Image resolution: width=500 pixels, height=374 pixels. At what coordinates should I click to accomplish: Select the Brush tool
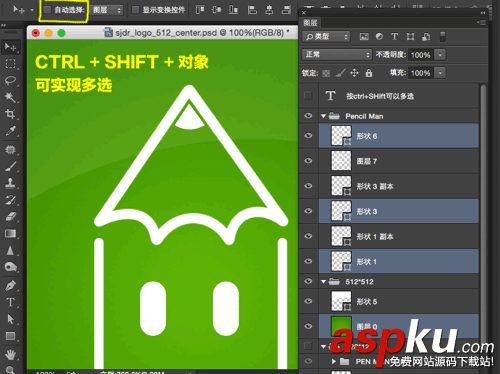tap(11, 166)
